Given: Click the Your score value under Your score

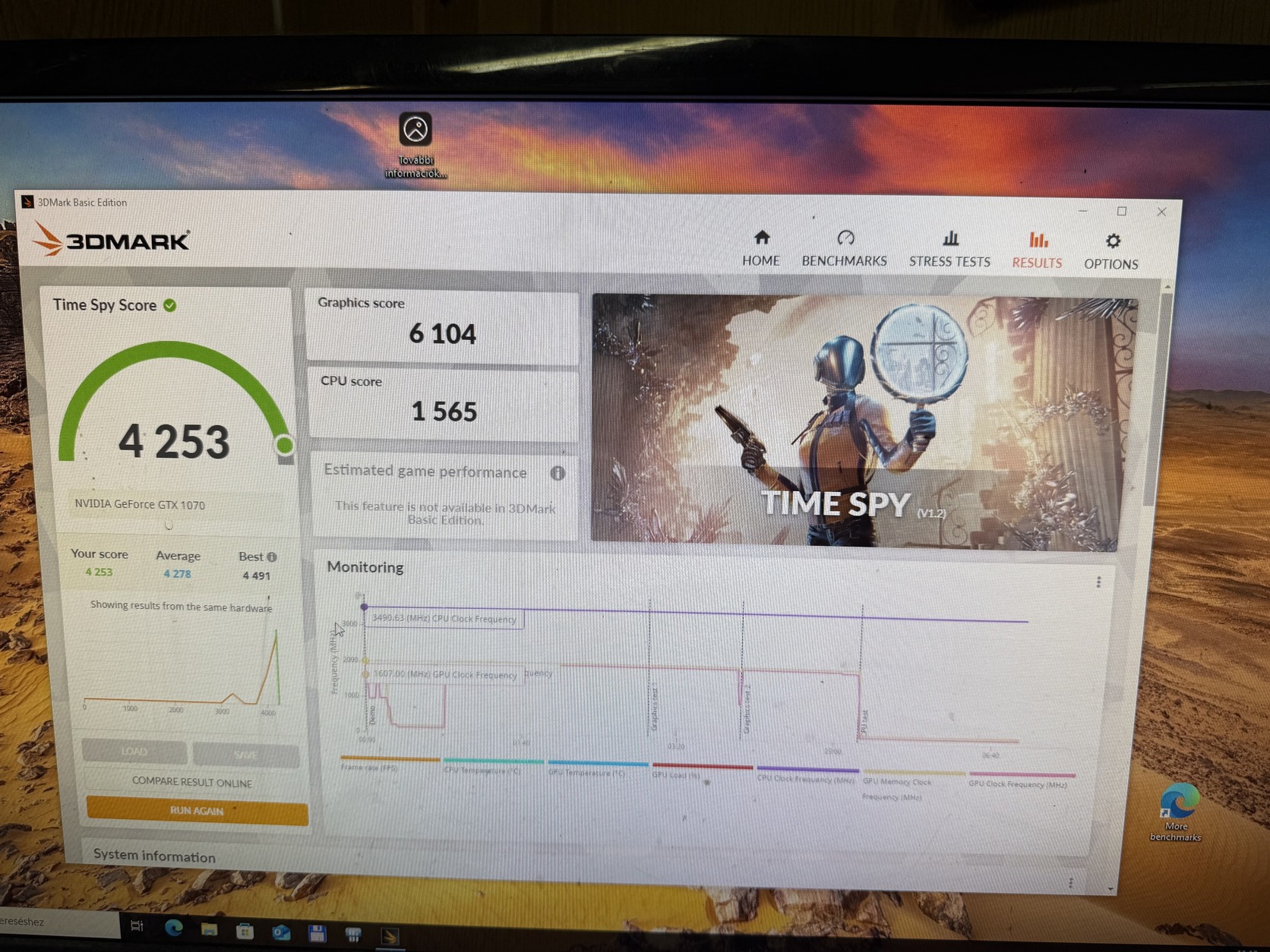Looking at the screenshot, I should pyautogui.click(x=99, y=572).
